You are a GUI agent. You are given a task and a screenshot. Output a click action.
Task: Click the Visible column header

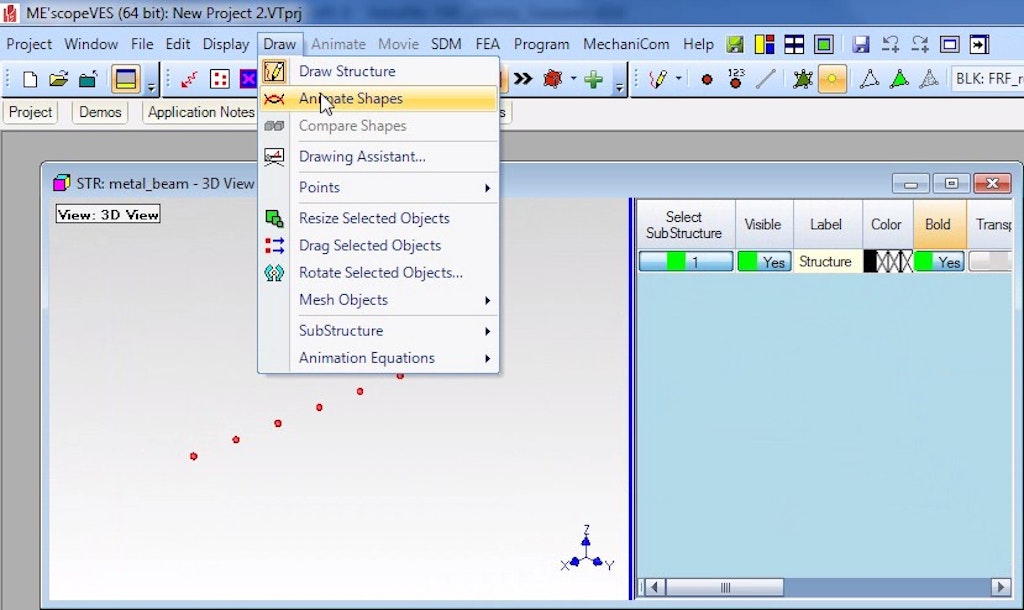coord(763,225)
